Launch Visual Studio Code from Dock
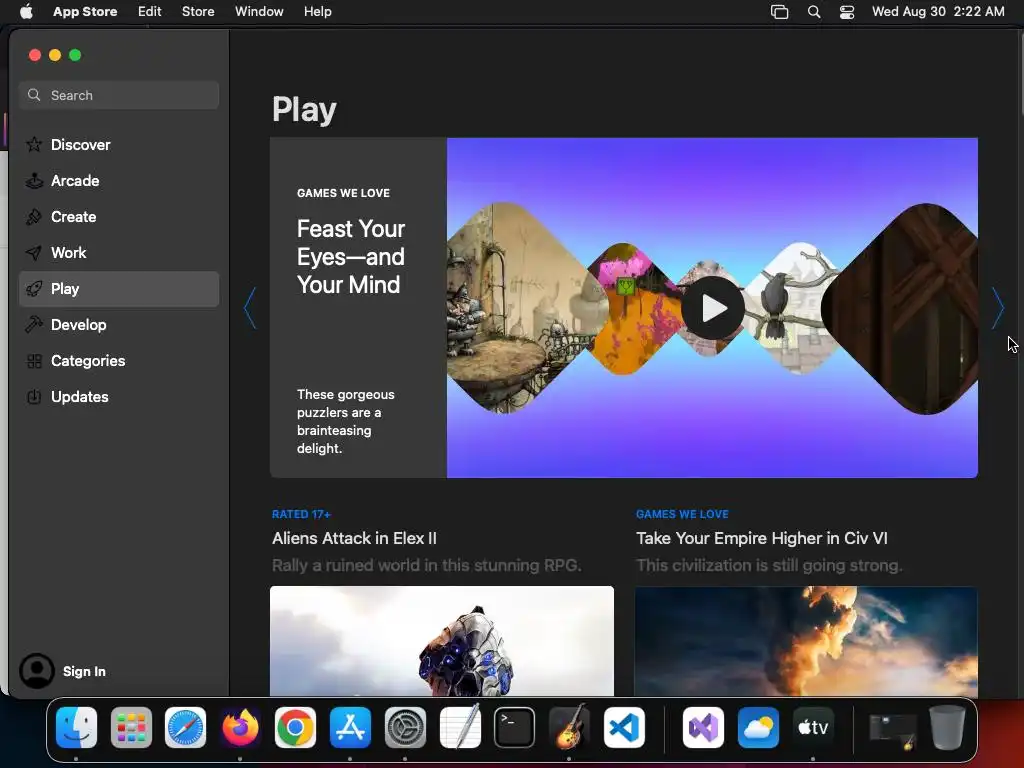1024x768 pixels. point(624,728)
